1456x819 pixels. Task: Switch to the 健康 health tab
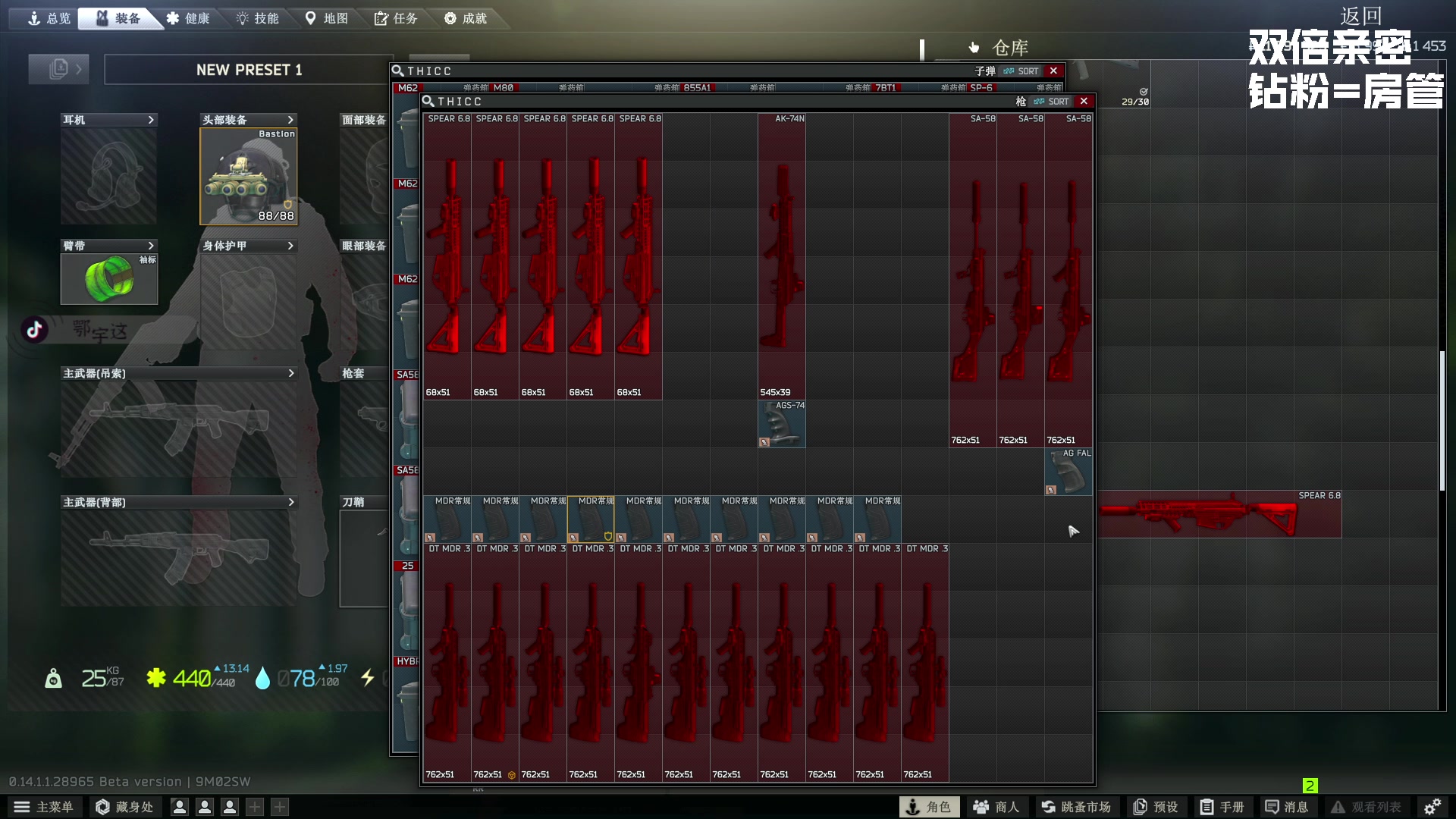pos(188,18)
